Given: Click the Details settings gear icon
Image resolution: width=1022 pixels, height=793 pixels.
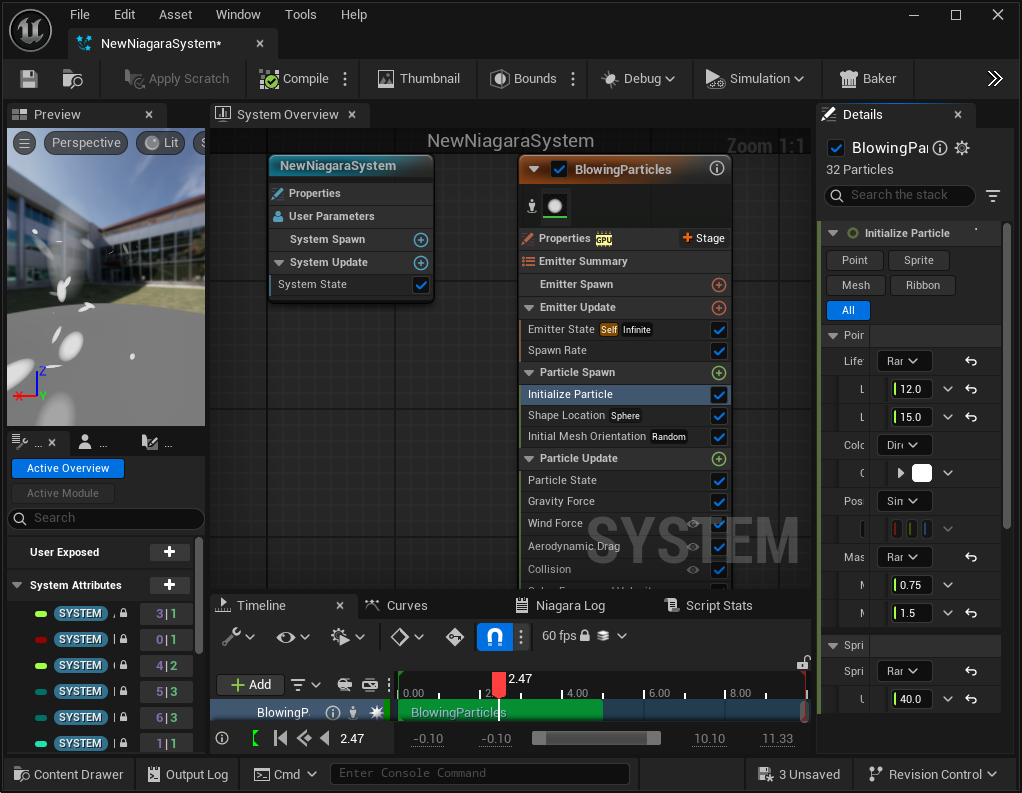Looking at the screenshot, I should point(962,148).
